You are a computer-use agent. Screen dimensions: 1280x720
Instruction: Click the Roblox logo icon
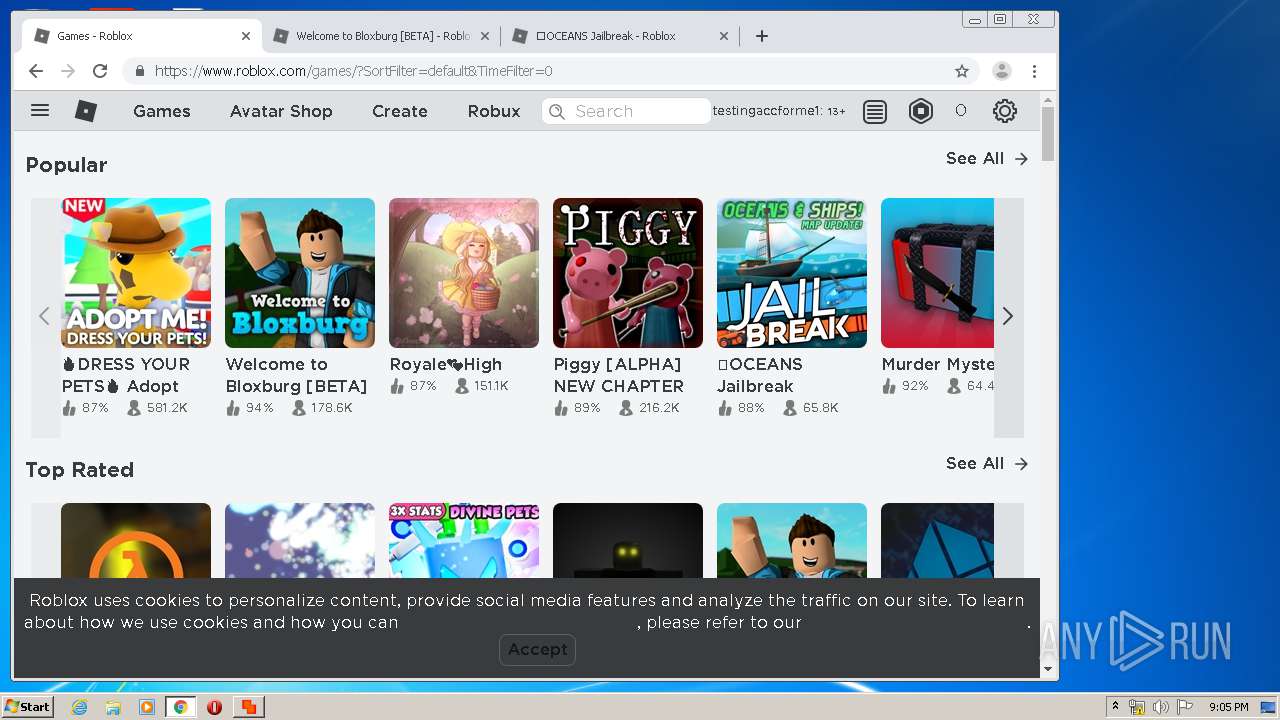tap(86, 111)
